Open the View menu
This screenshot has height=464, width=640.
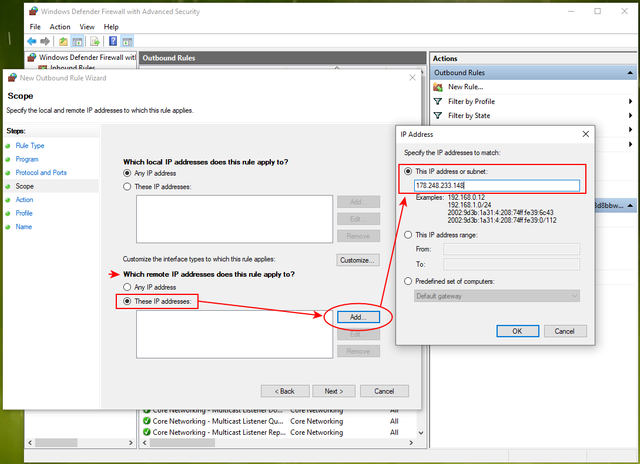click(x=87, y=27)
